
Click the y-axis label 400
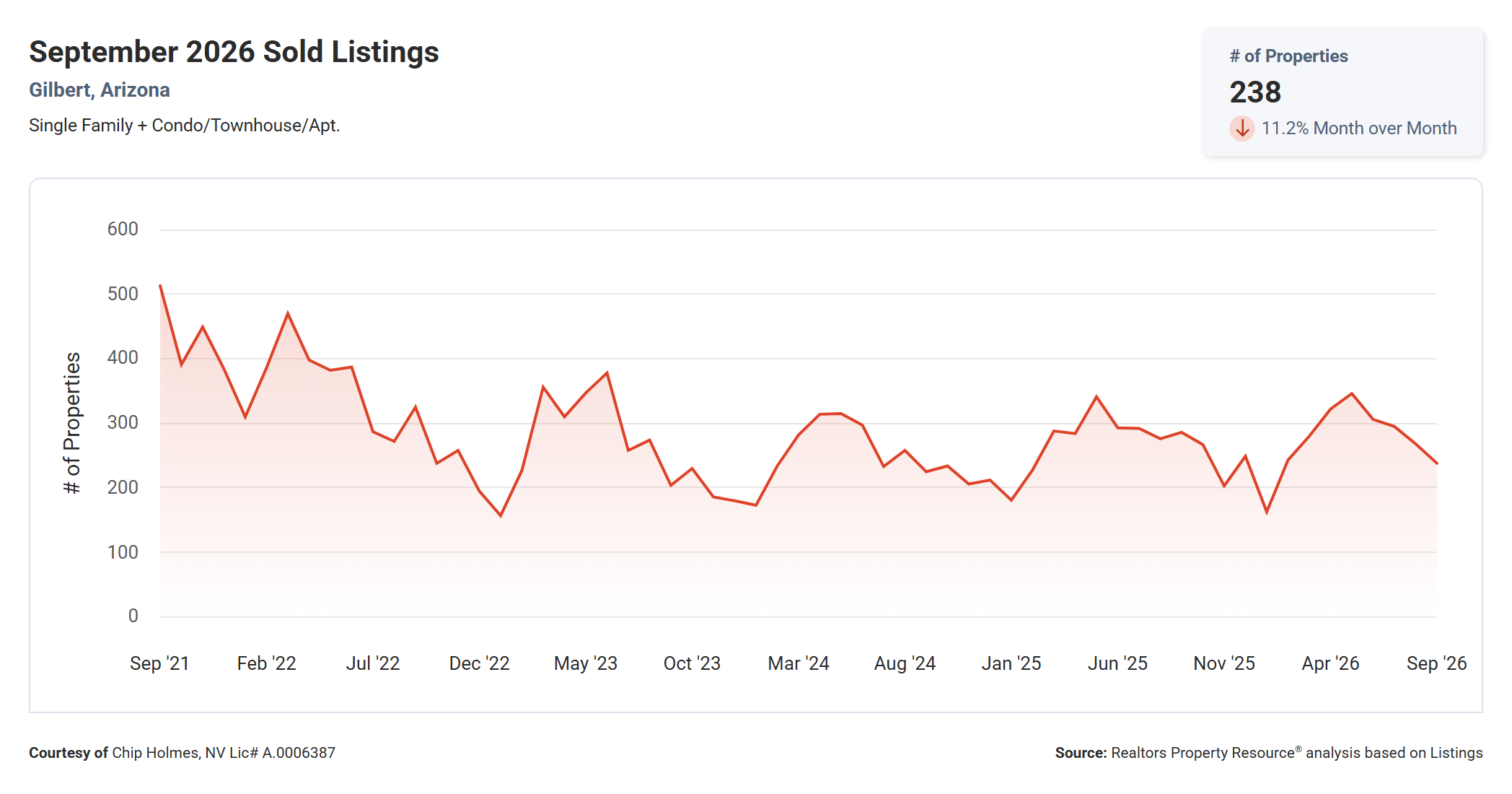click(x=123, y=357)
